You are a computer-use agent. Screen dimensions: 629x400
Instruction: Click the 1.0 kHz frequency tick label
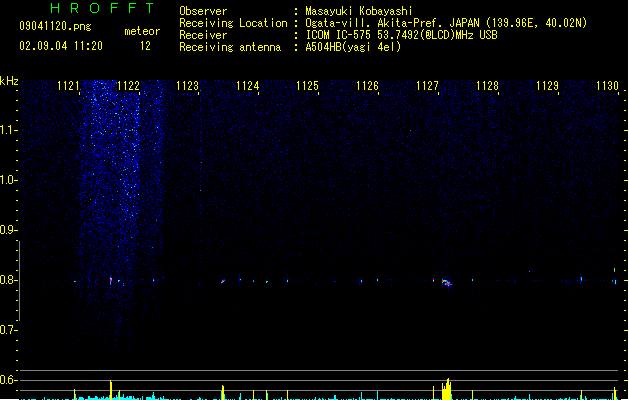(8, 180)
